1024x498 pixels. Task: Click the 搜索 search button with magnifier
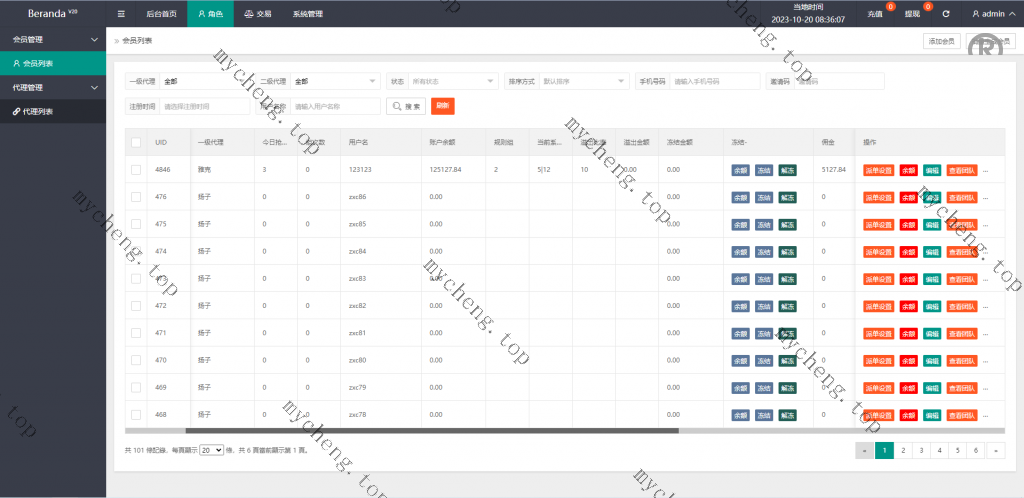(406, 106)
